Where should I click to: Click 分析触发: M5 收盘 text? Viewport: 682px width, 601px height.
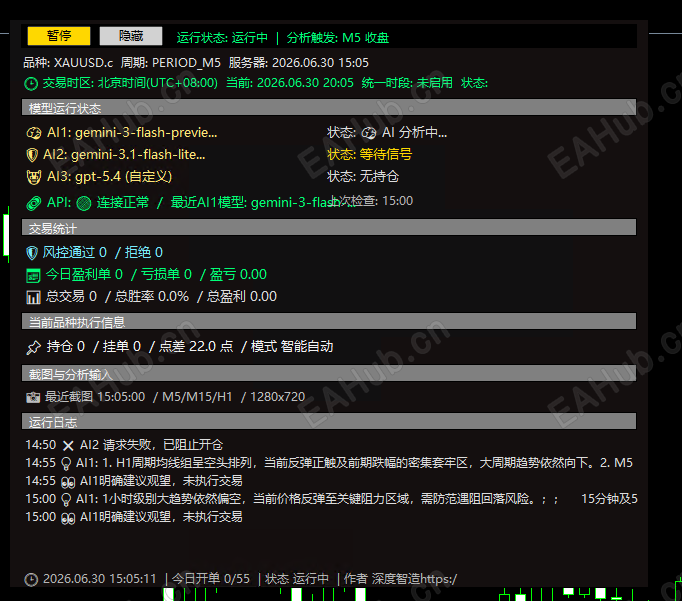coord(338,38)
